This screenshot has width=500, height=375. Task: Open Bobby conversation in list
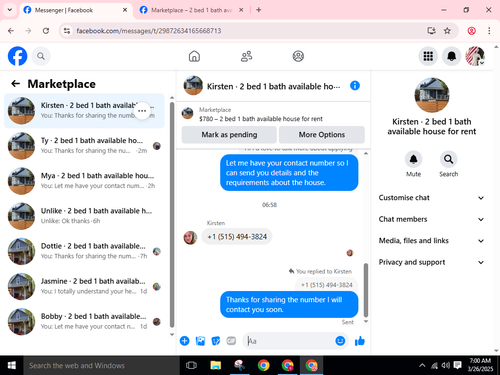click(x=84, y=322)
